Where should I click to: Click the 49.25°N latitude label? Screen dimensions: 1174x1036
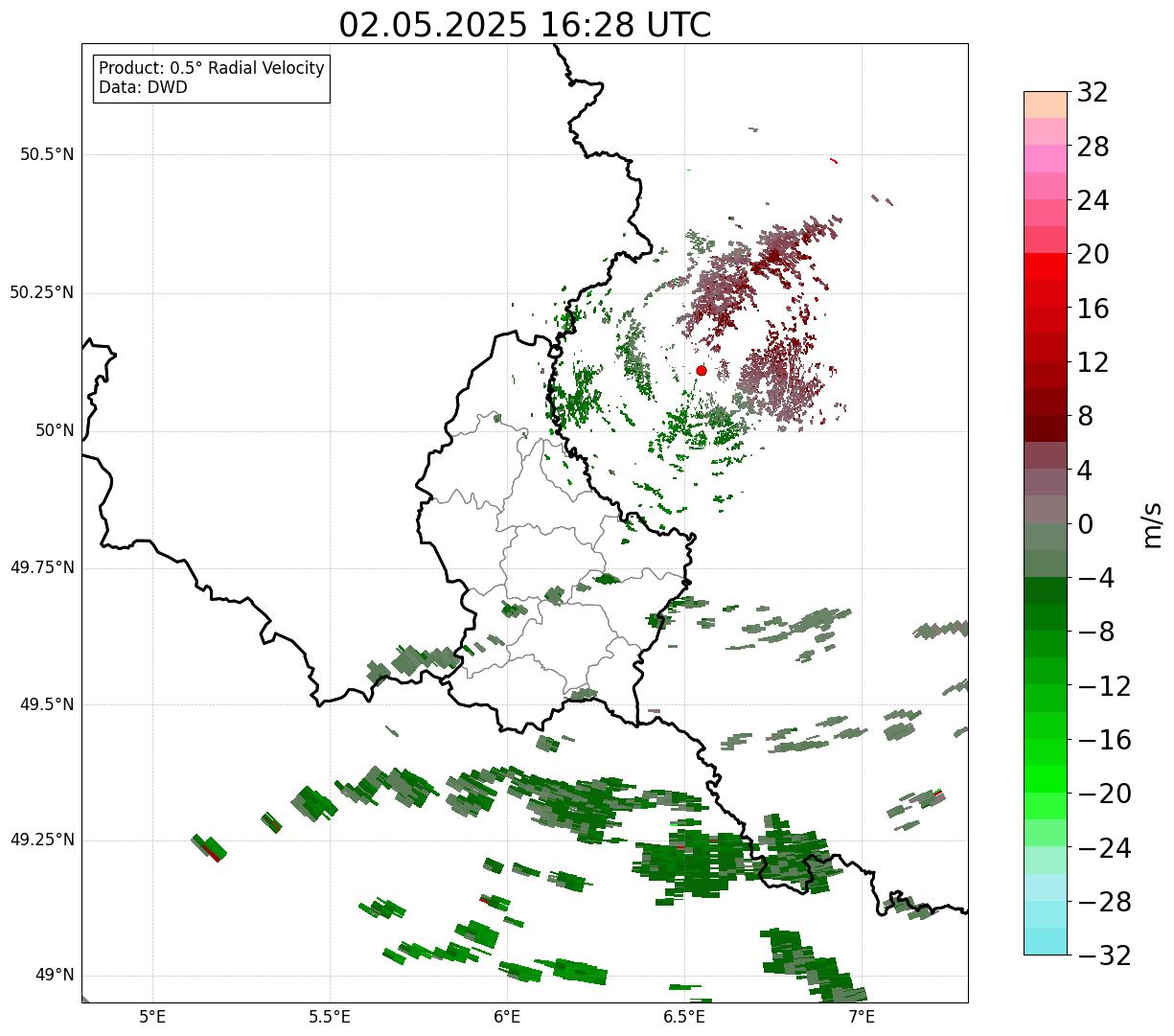pos(42,840)
